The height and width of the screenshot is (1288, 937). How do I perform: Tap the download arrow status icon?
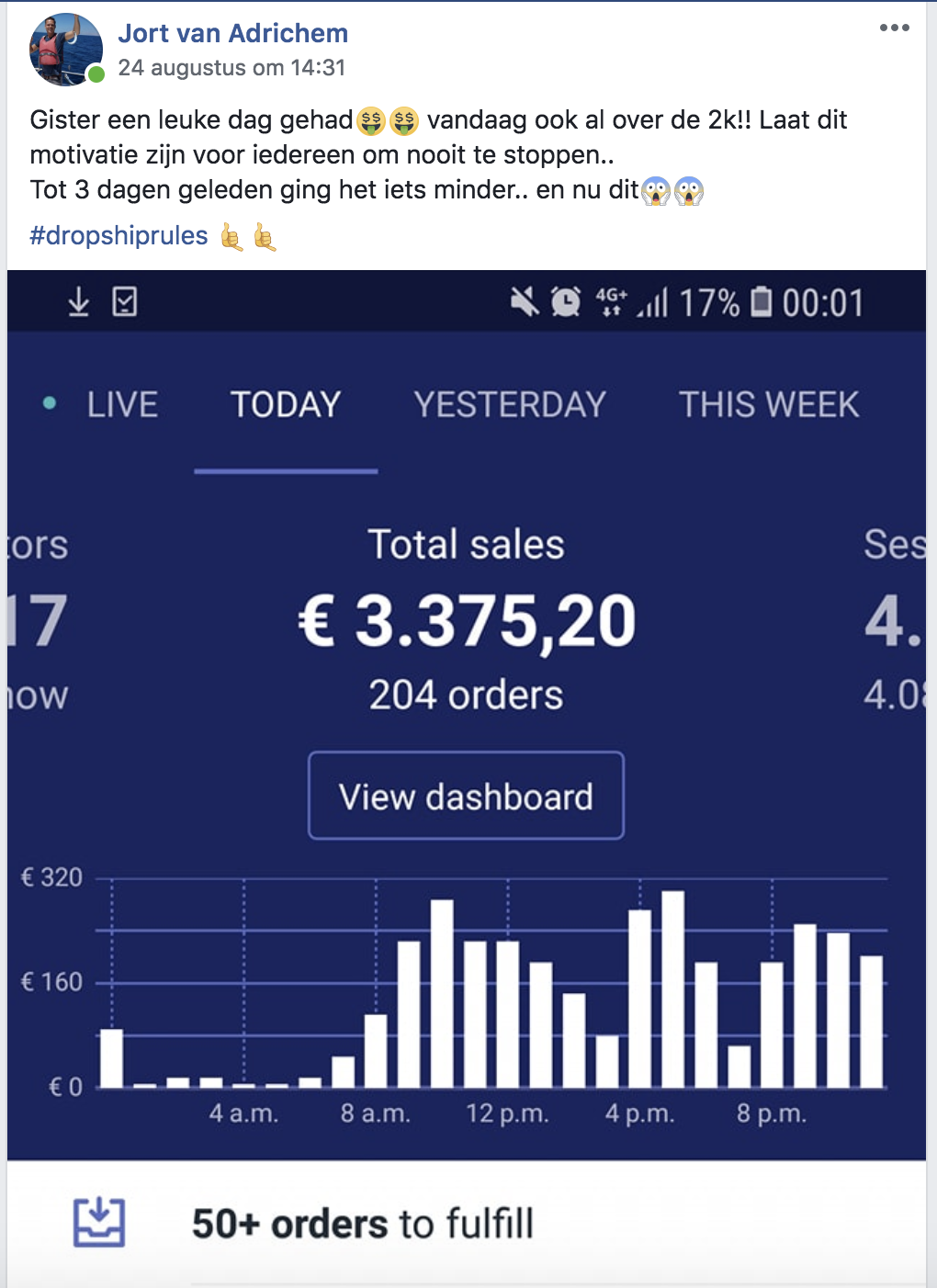pyautogui.click(x=79, y=301)
